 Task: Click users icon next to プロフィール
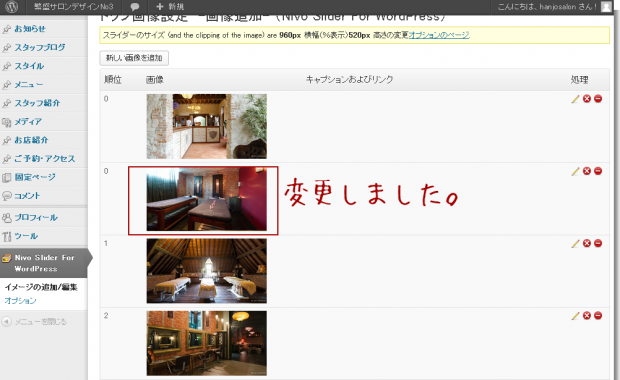pyautogui.click(x=7, y=218)
